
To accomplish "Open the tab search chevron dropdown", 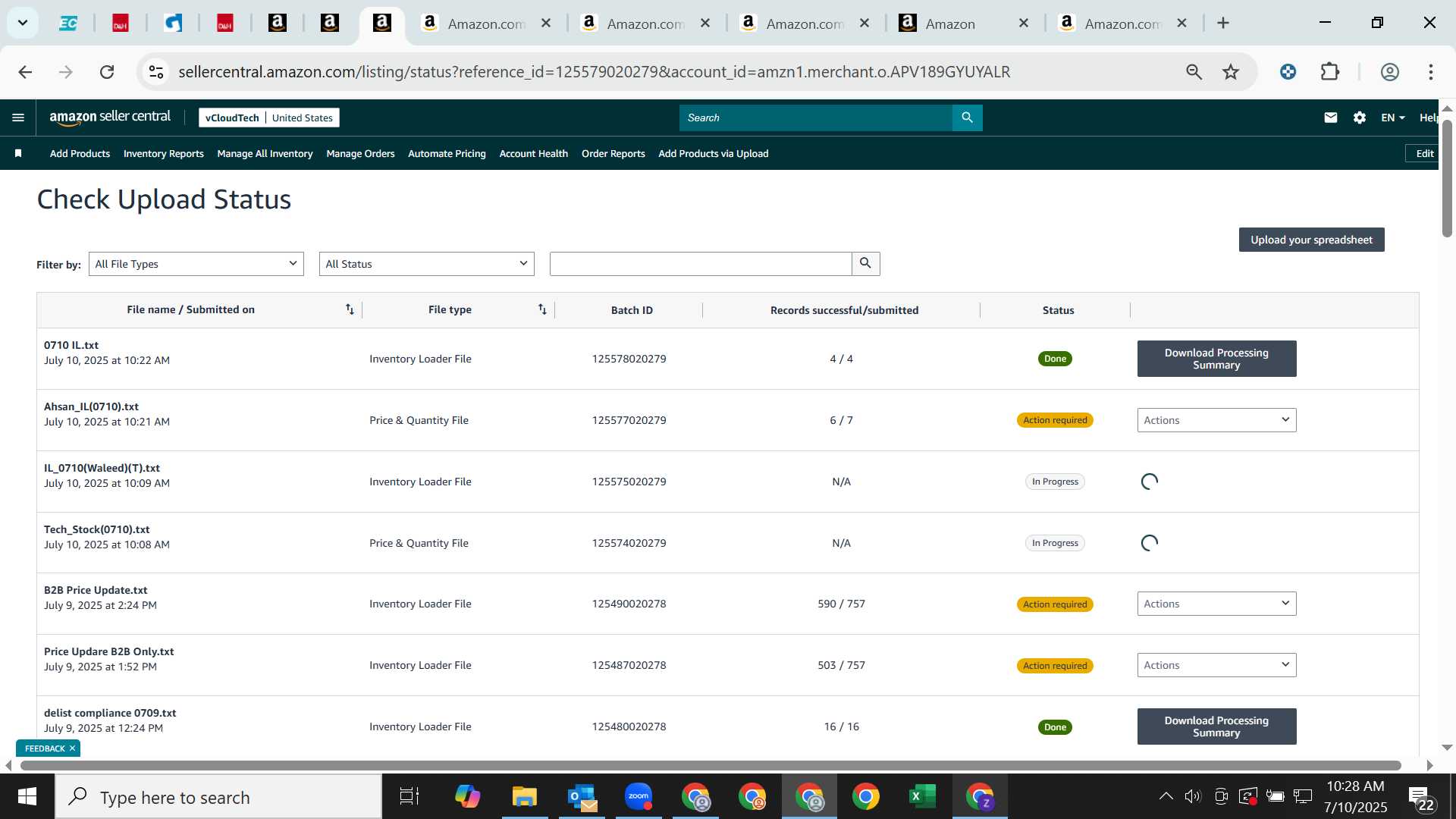I will point(23,23).
